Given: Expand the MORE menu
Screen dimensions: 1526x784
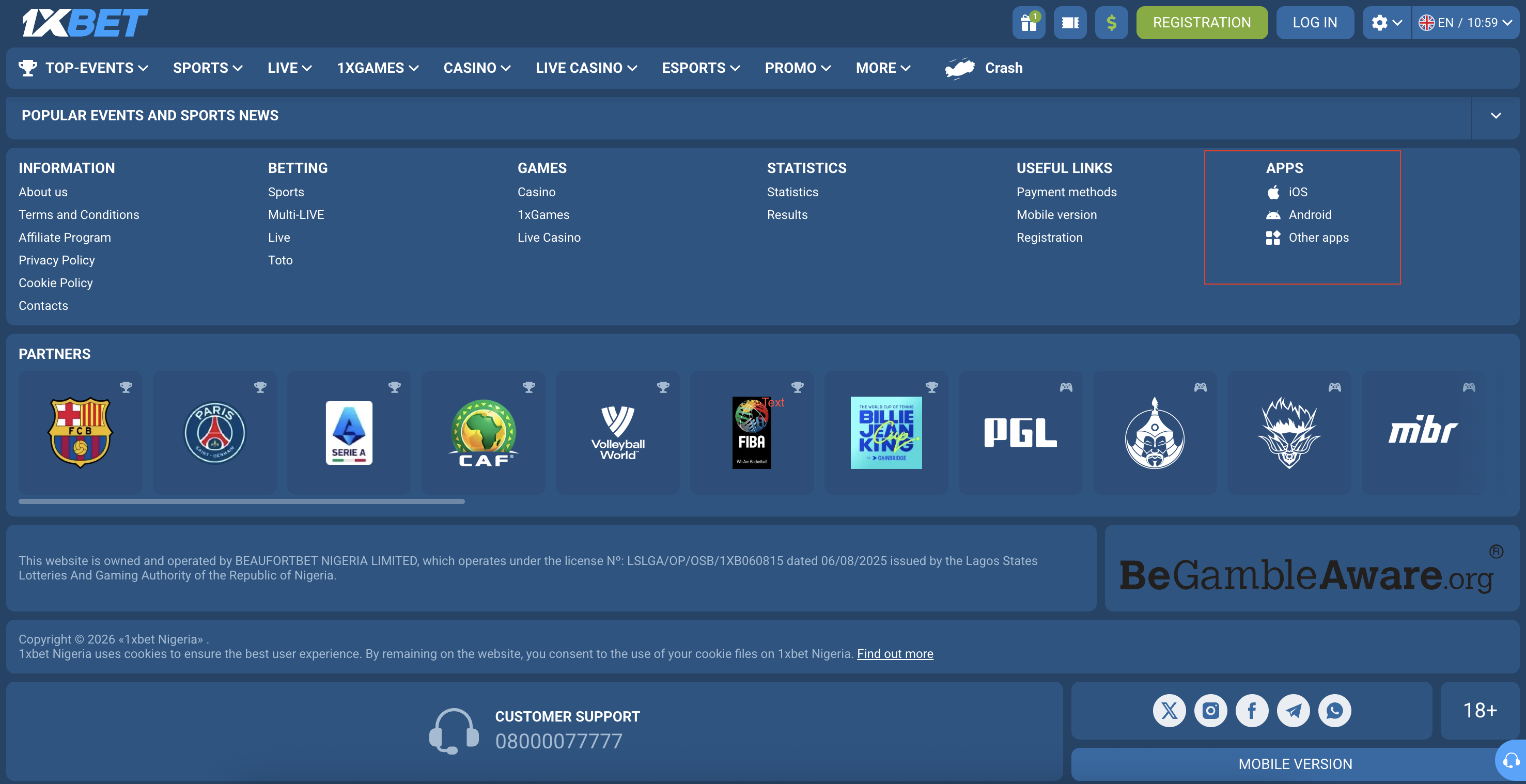Looking at the screenshot, I should coord(883,68).
